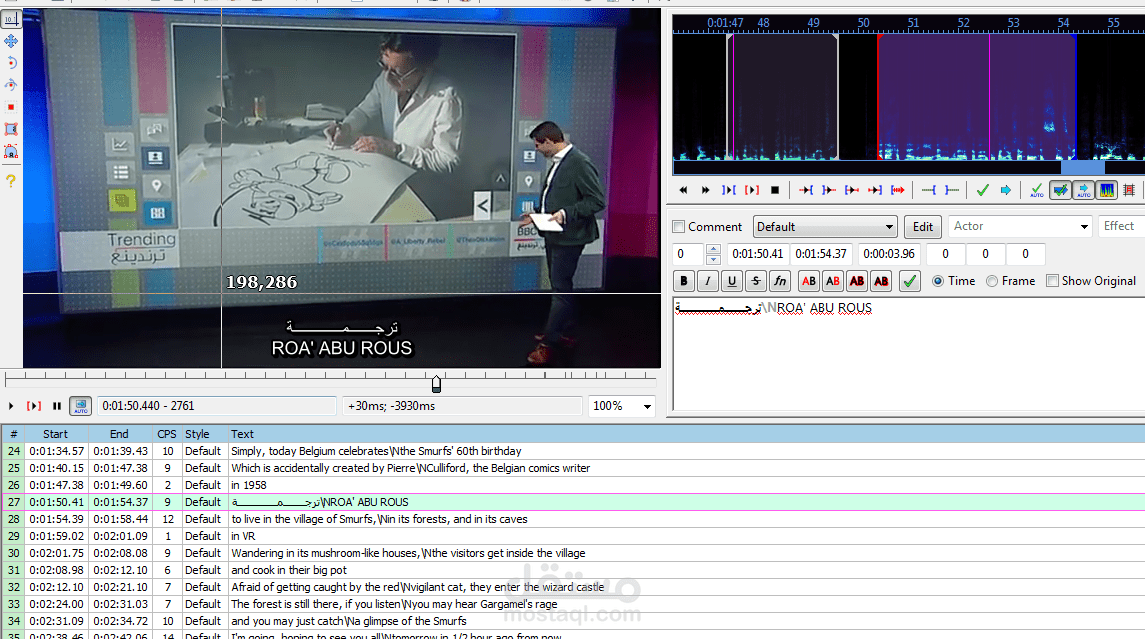Click the Text column header

(x=242, y=434)
